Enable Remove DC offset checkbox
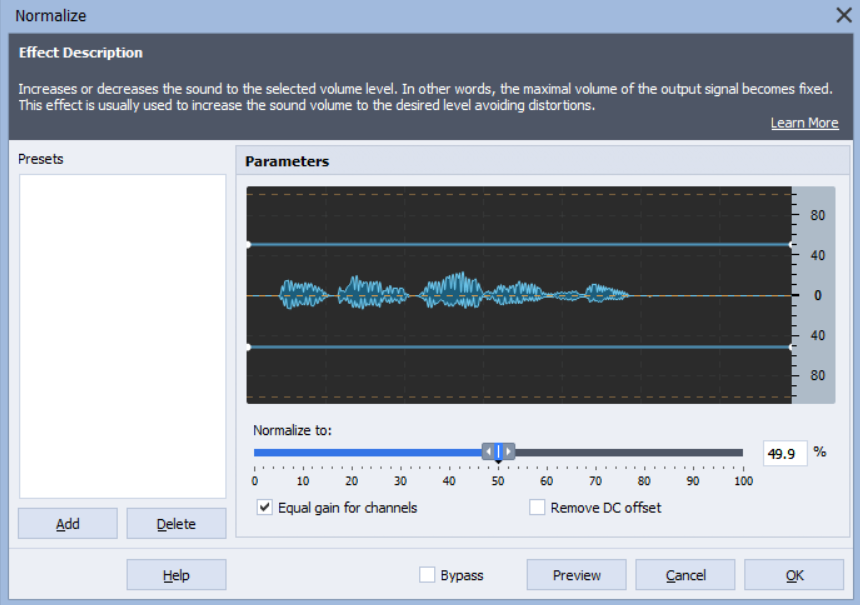This screenshot has width=860, height=605. tap(537, 507)
